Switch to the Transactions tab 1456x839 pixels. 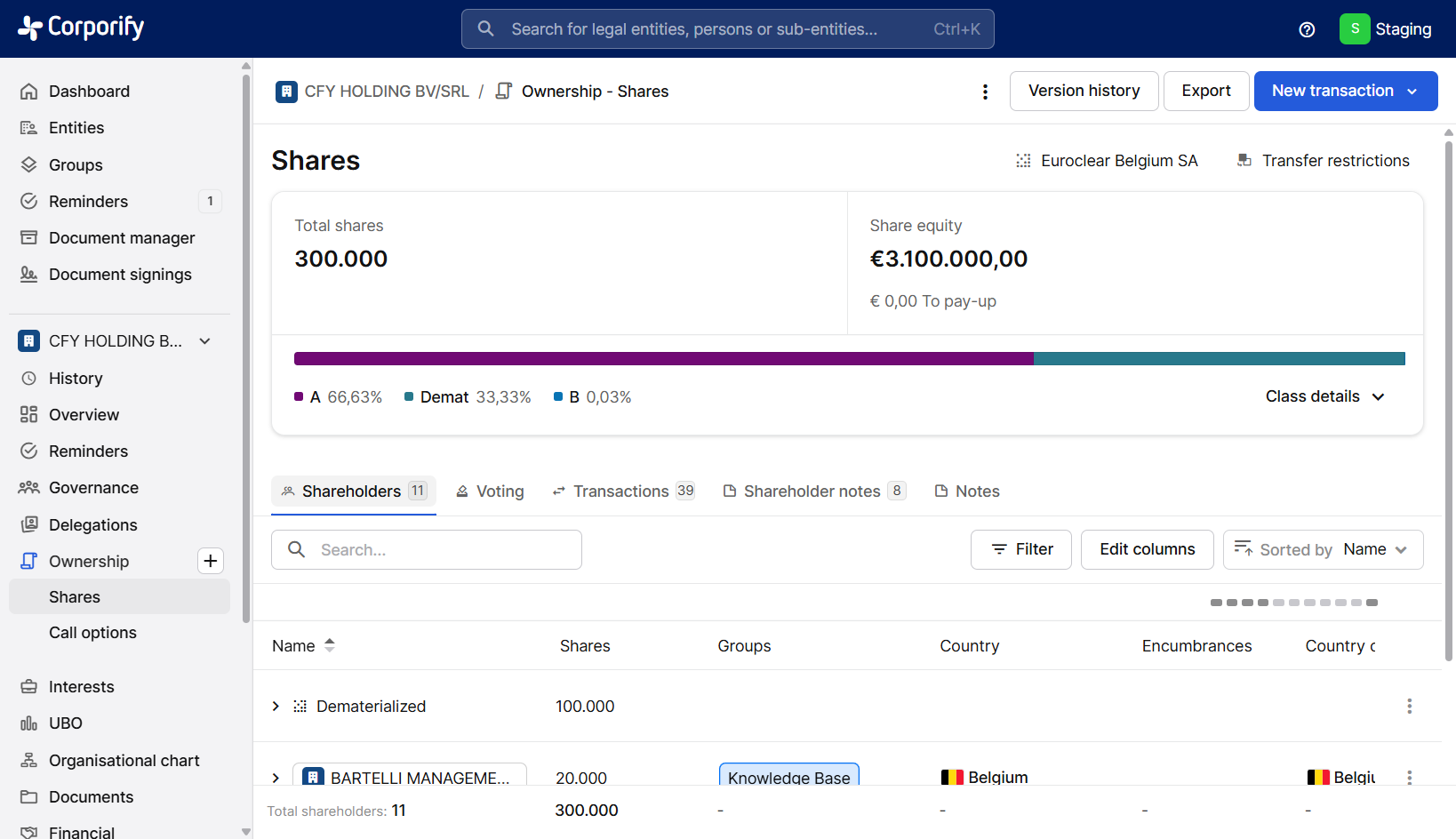tap(622, 491)
